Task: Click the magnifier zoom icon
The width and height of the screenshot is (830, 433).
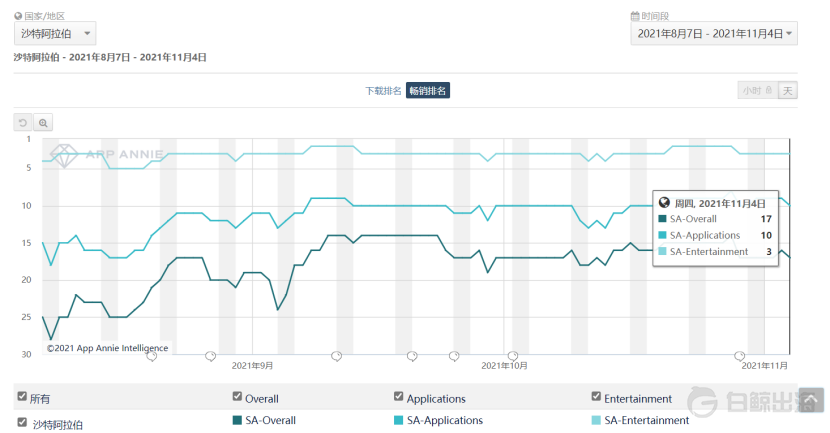Action: [x=43, y=122]
